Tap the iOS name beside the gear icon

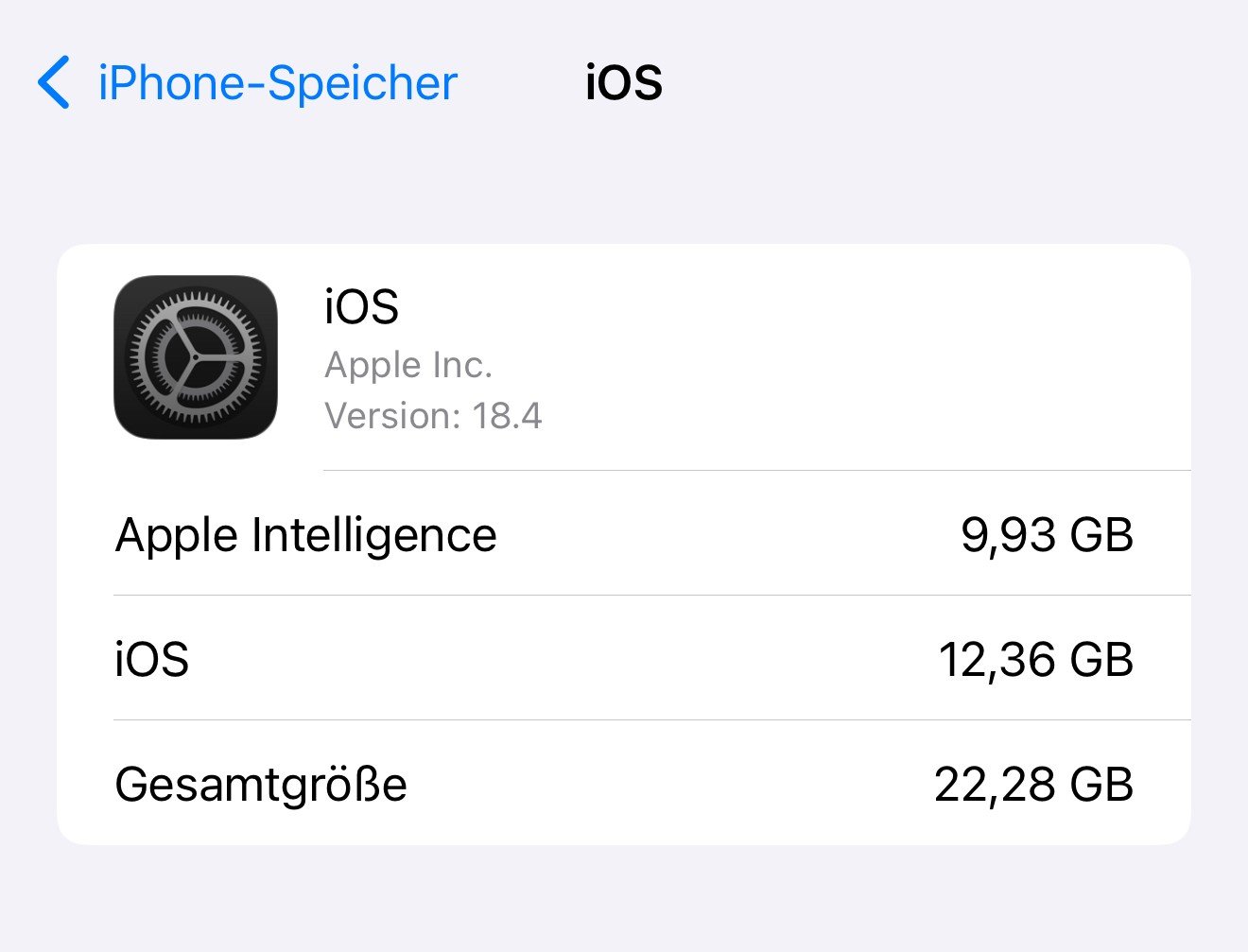[x=361, y=307]
